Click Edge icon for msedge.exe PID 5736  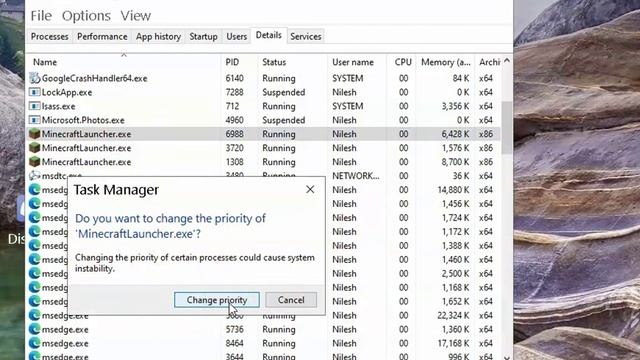[35, 329]
